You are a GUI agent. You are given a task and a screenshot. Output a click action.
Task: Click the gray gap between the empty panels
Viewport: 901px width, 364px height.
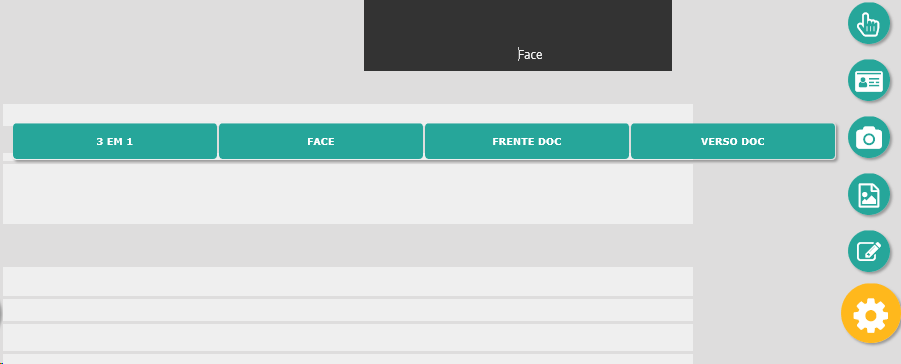[348, 245]
